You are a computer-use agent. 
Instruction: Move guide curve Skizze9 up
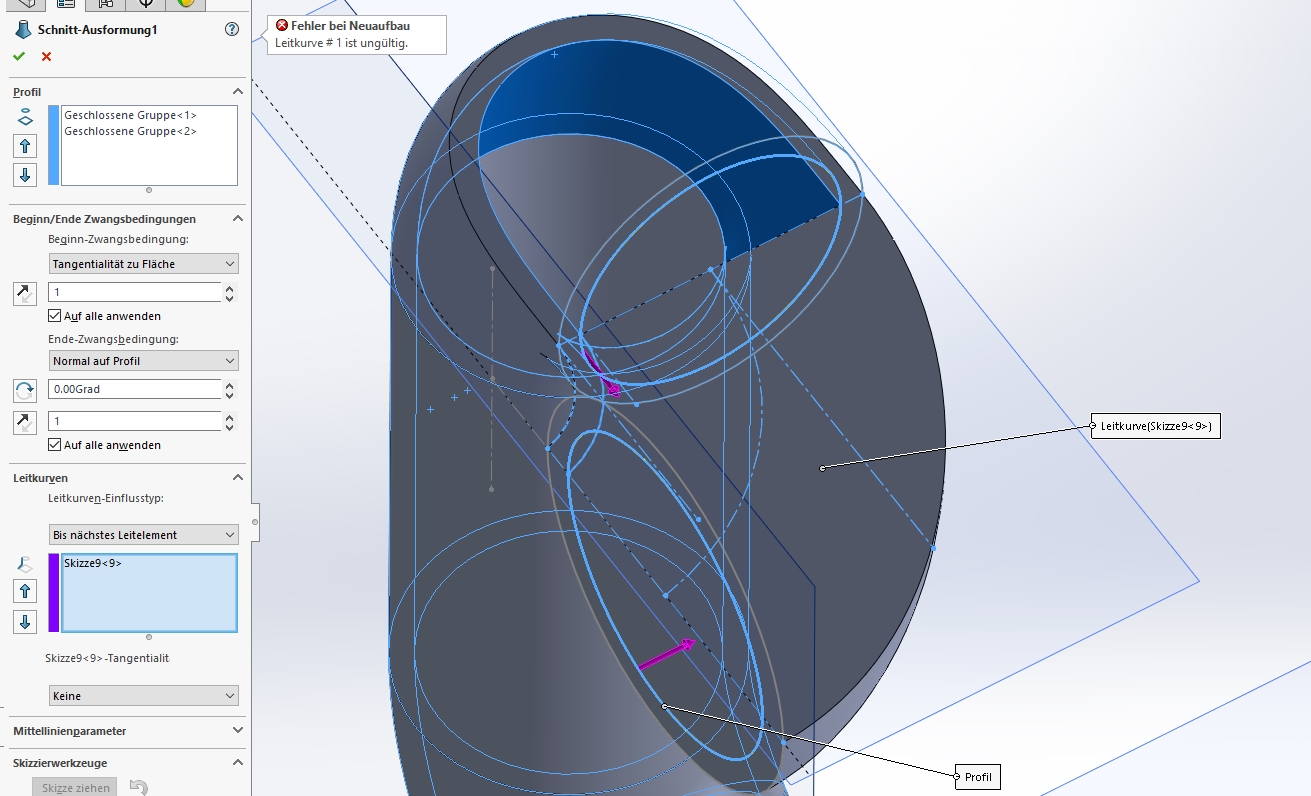(26, 592)
